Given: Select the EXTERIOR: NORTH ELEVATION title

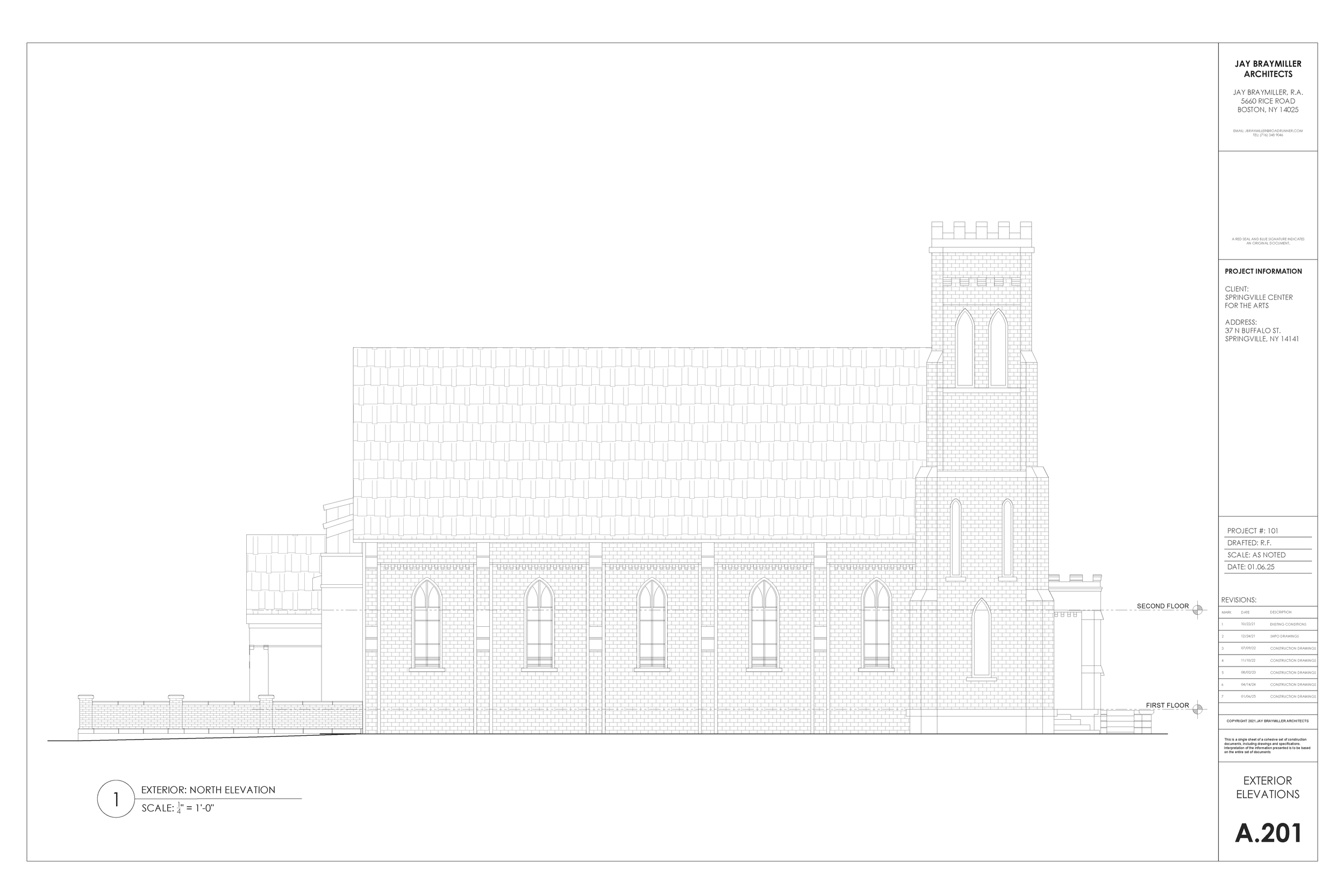Looking at the screenshot, I should pyautogui.click(x=208, y=790).
